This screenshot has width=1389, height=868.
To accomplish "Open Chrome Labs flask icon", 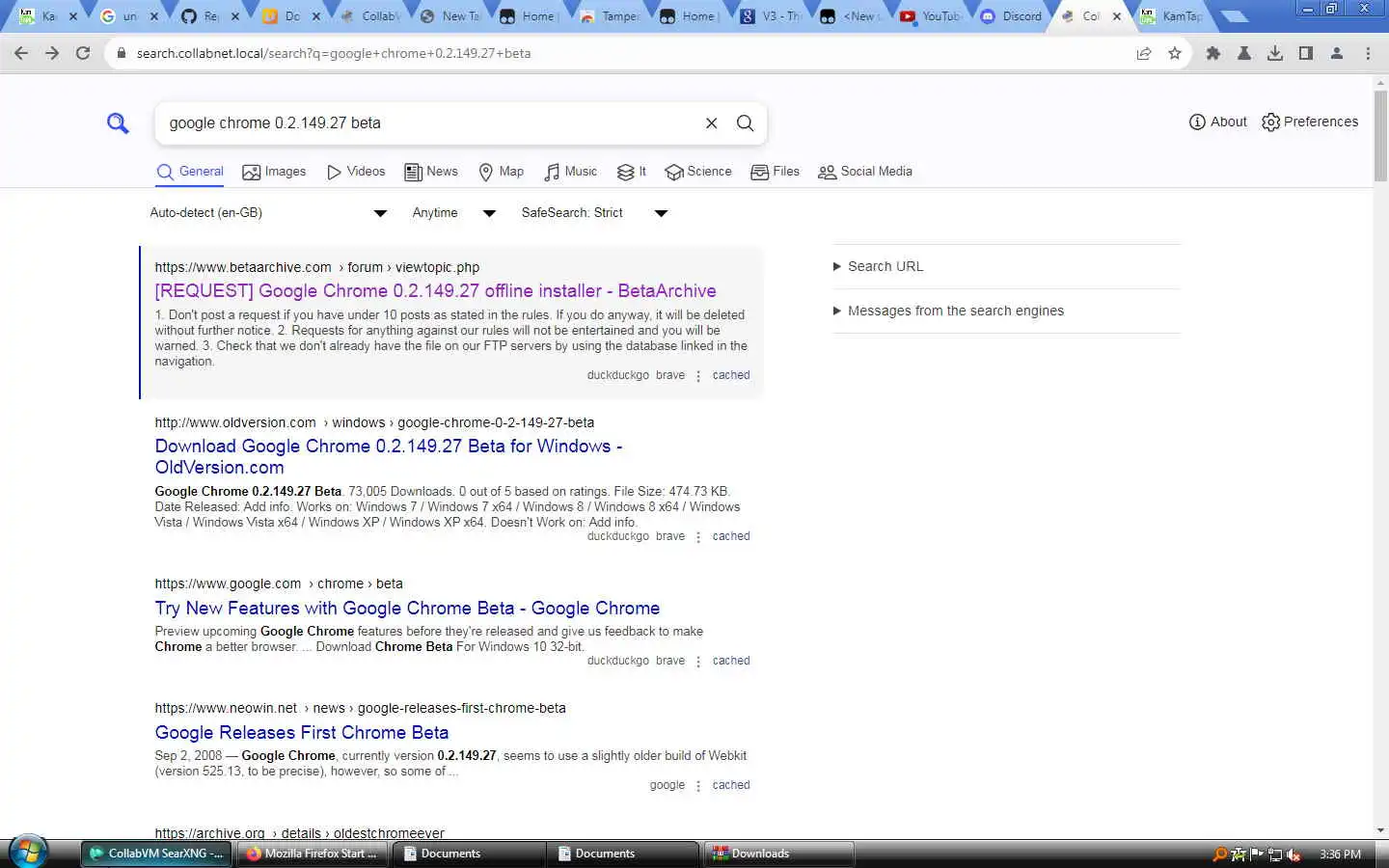I will 1244,53.
